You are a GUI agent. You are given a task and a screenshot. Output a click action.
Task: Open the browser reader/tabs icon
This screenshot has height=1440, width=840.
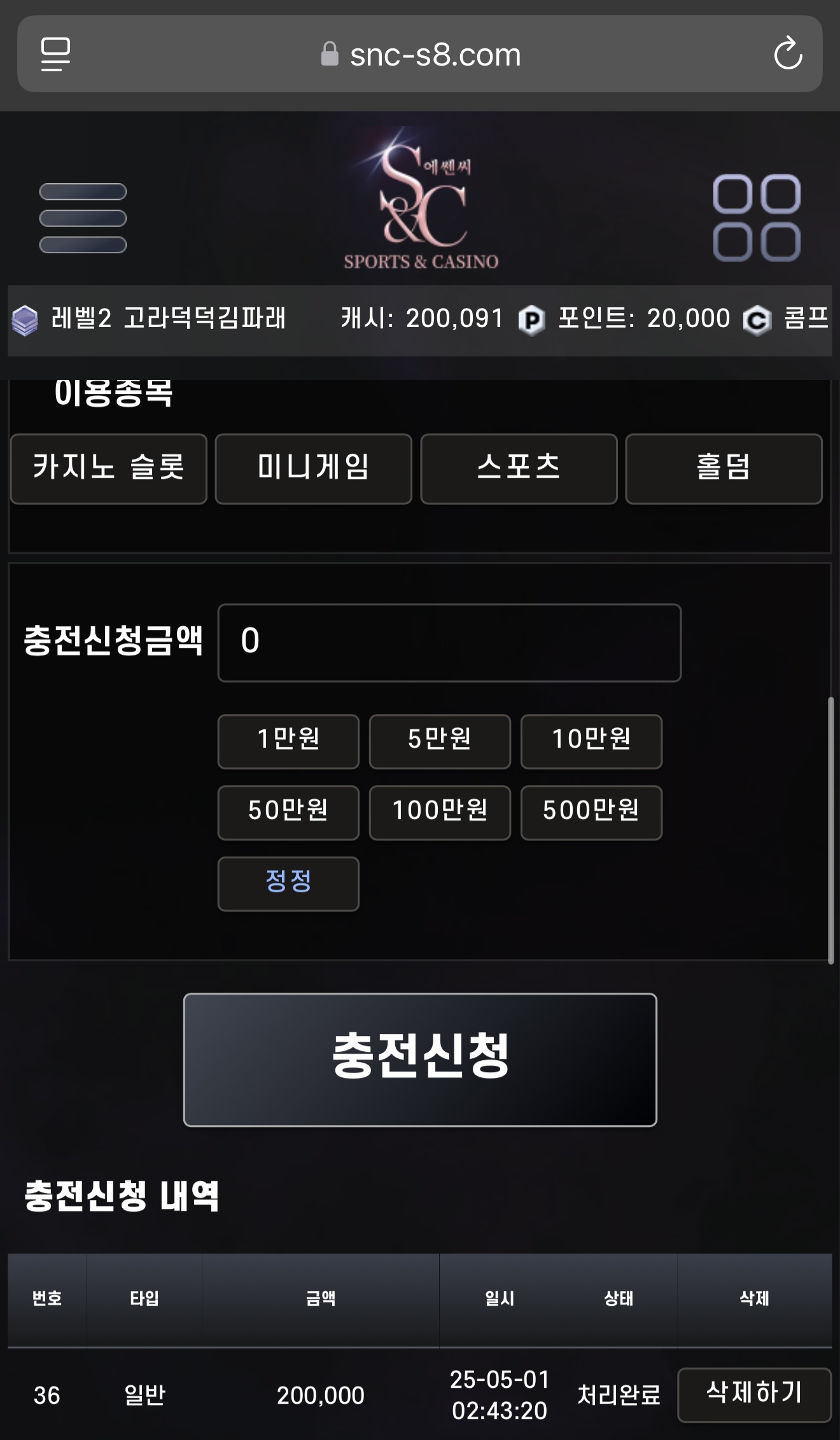(56, 54)
